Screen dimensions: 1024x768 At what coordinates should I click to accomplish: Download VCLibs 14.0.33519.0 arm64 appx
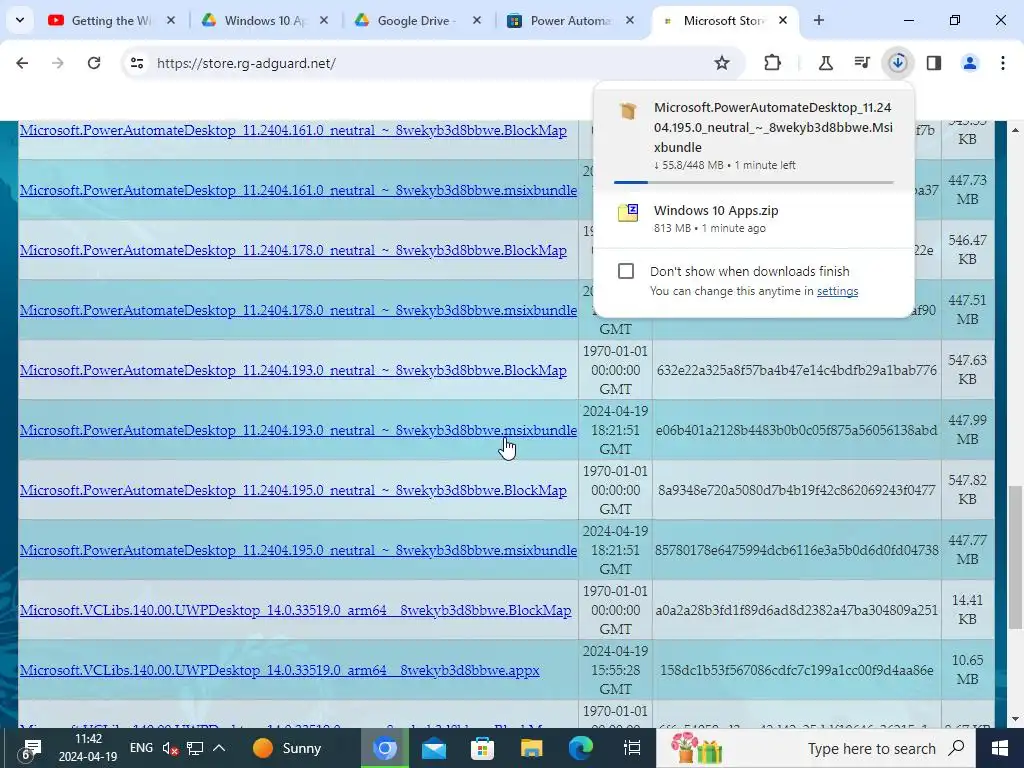coord(280,671)
